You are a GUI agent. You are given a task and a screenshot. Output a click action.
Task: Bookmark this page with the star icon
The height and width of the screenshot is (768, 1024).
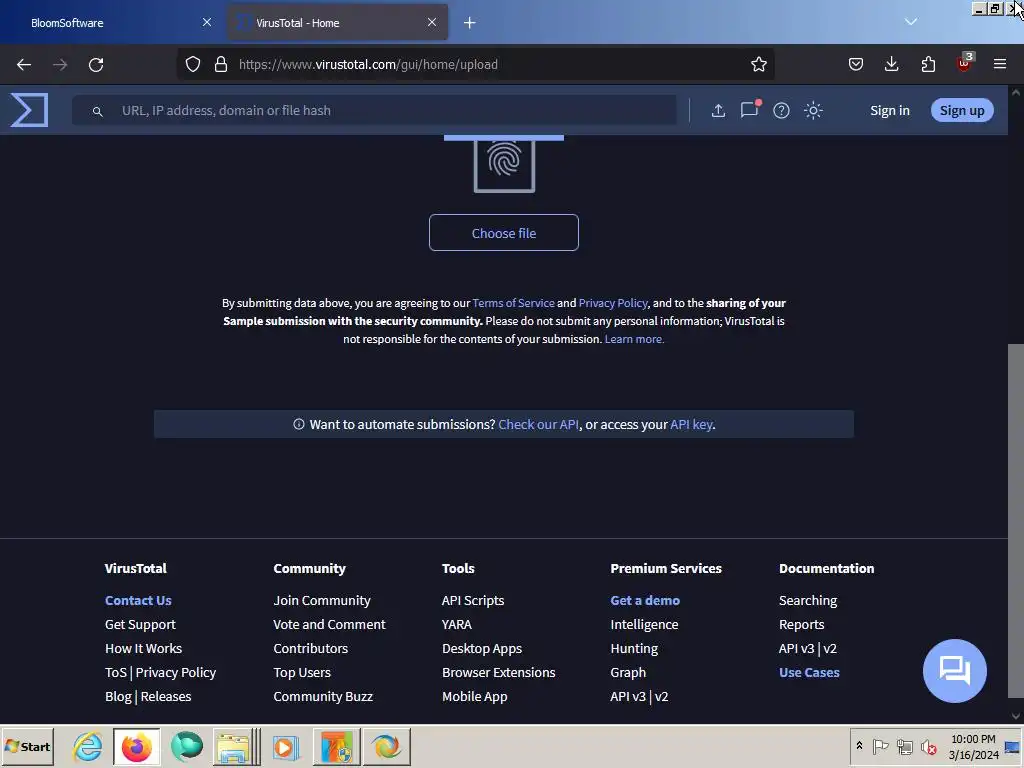click(x=758, y=64)
